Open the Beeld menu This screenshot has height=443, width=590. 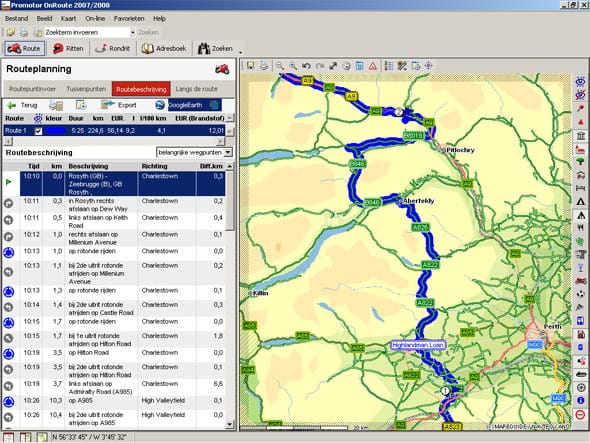pos(44,18)
